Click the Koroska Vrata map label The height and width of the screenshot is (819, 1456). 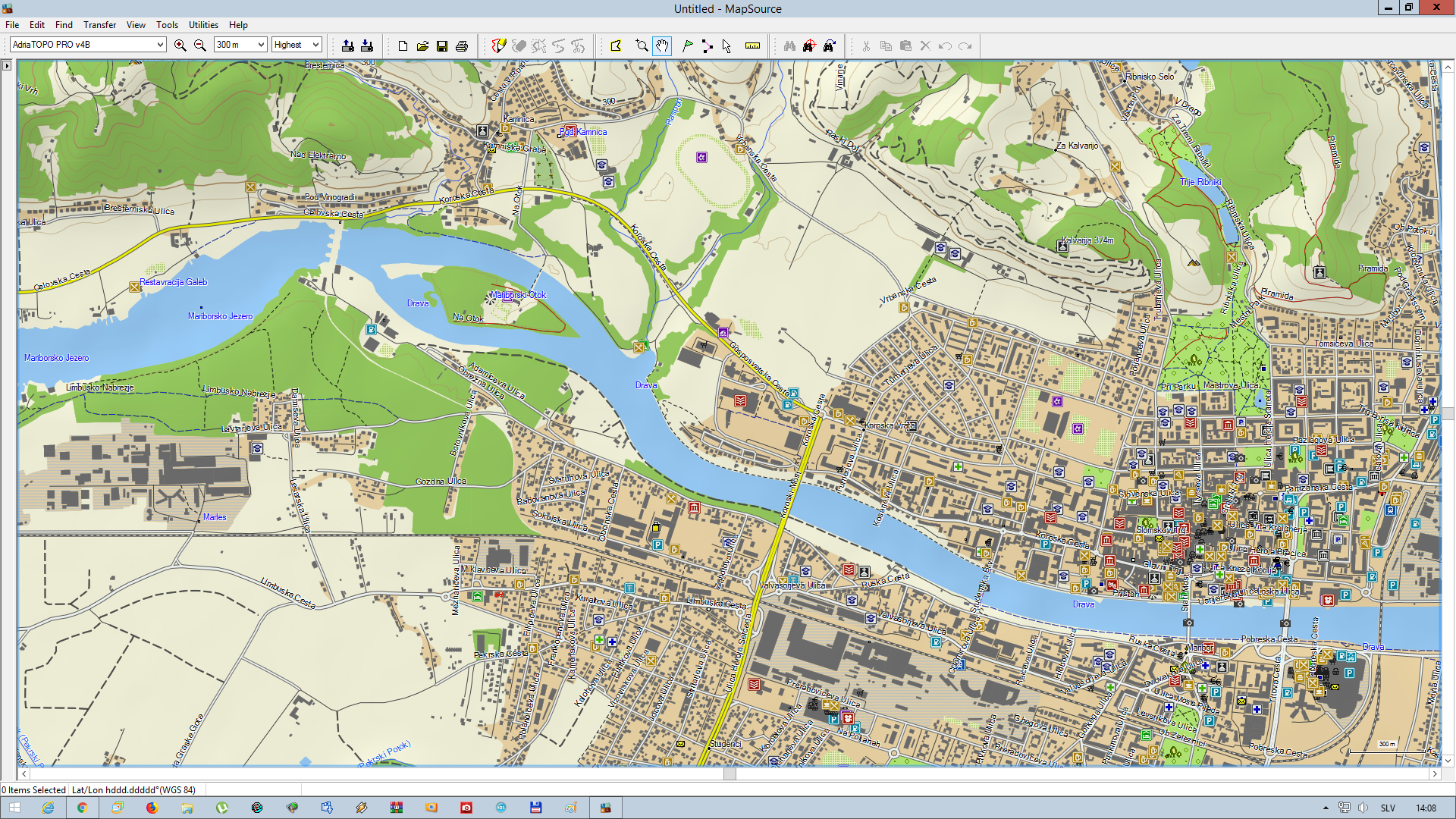889,425
